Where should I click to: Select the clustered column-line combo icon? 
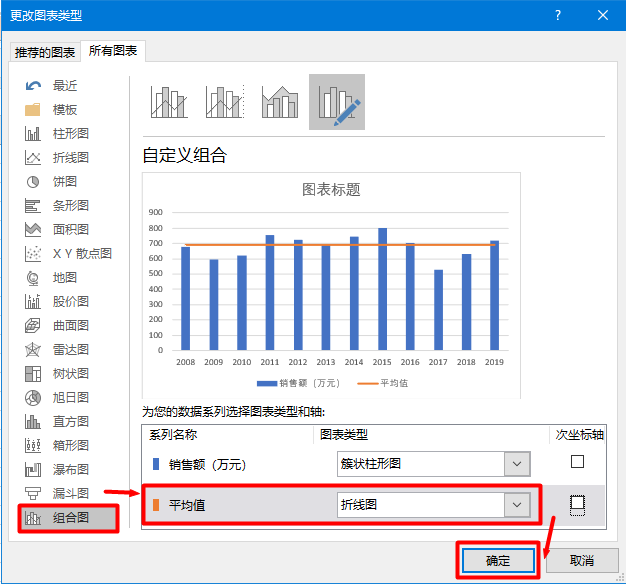coord(169,102)
